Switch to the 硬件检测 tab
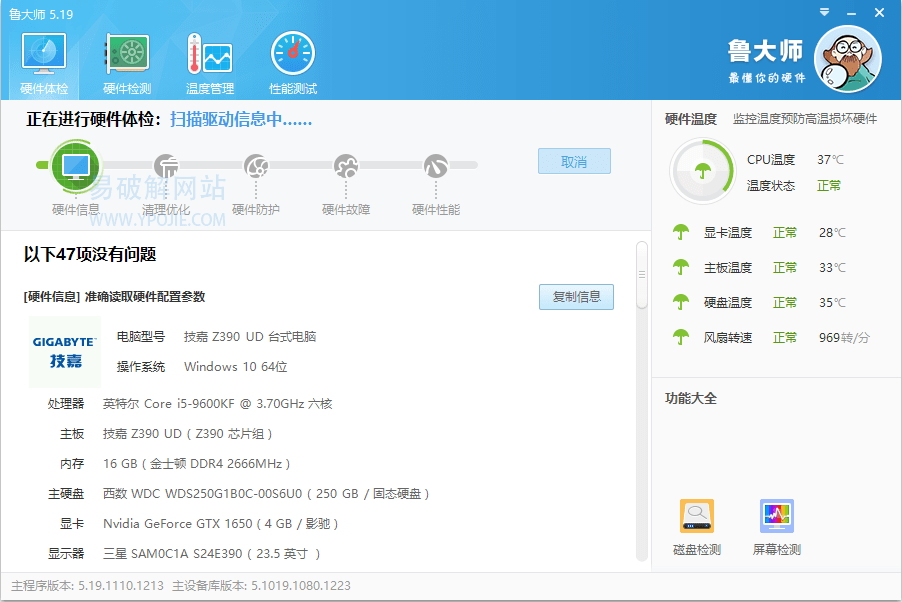Viewport: 902px width, 602px height. coord(127,63)
